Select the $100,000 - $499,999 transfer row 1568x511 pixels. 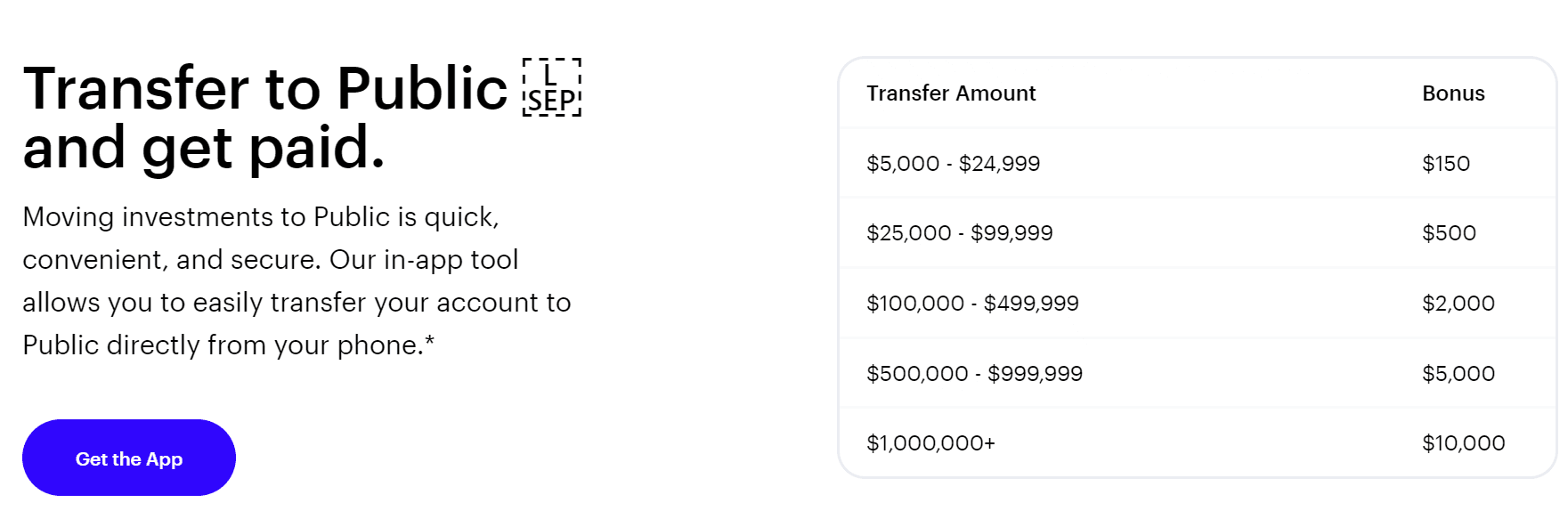click(x=1197, y=304)
